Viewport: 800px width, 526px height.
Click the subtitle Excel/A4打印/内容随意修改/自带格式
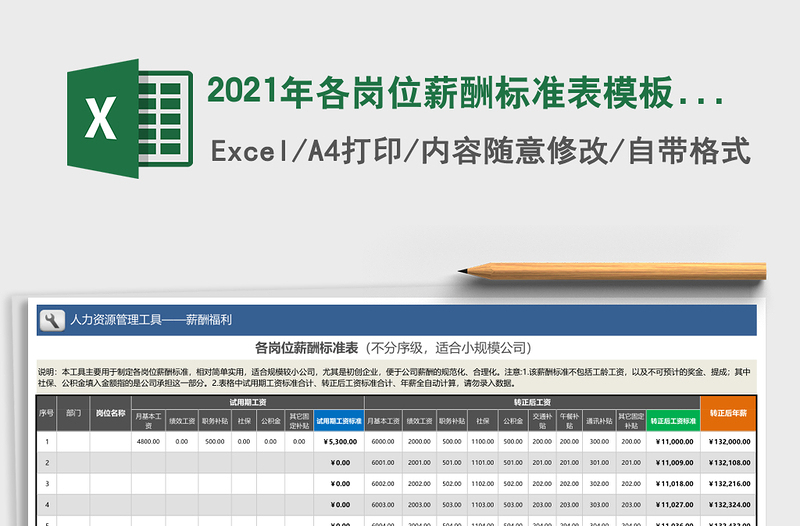pyautogui.click(x=481, y=151)
